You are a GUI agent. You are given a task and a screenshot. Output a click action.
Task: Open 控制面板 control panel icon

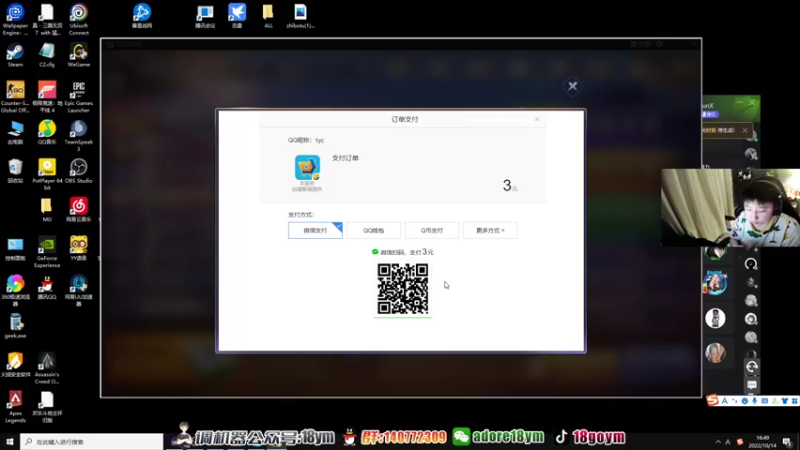(x=15, y=248)
